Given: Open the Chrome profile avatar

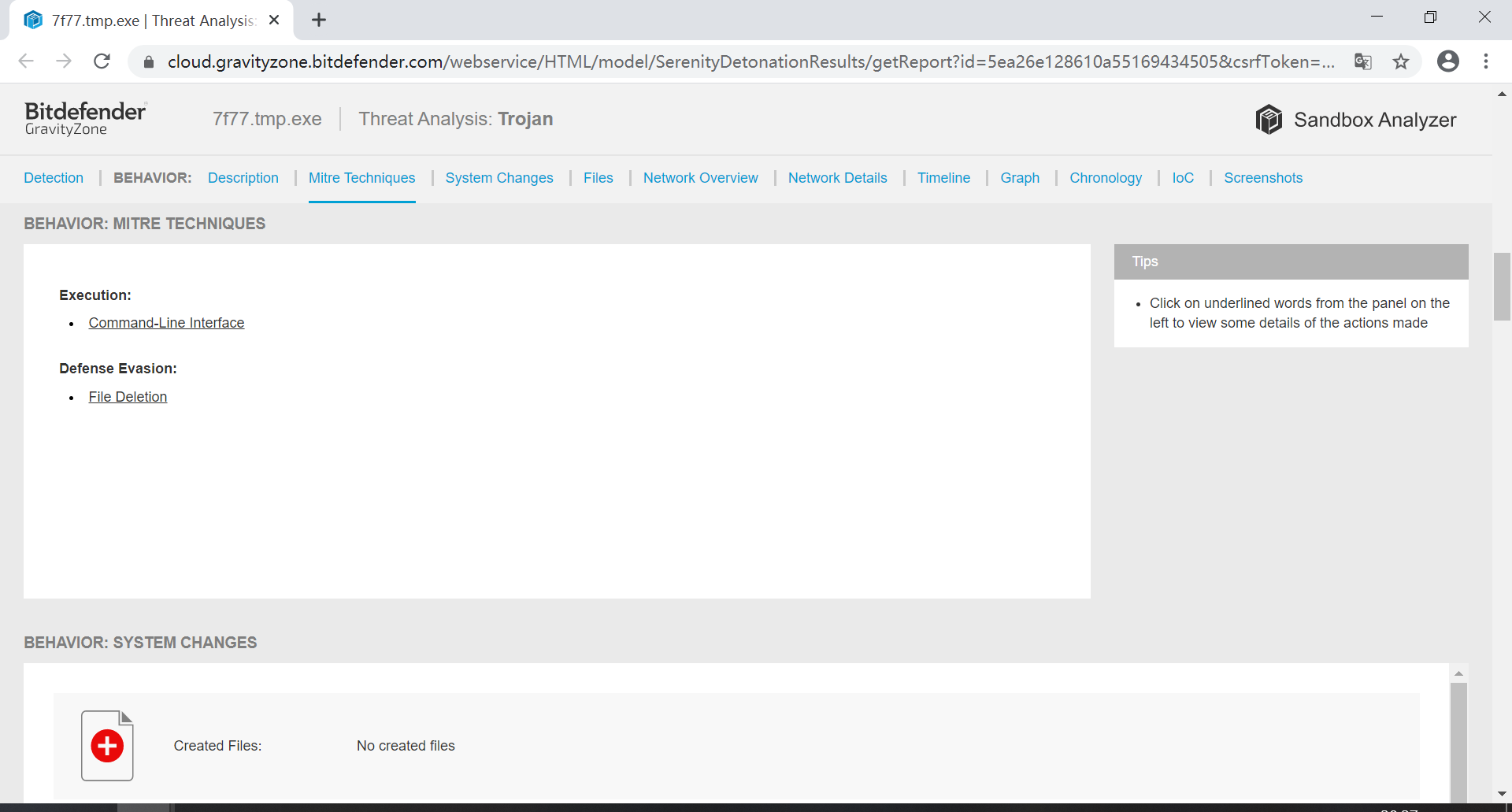Looking at the screenshot, I should pyautogui.click(x=1448, y=61).
